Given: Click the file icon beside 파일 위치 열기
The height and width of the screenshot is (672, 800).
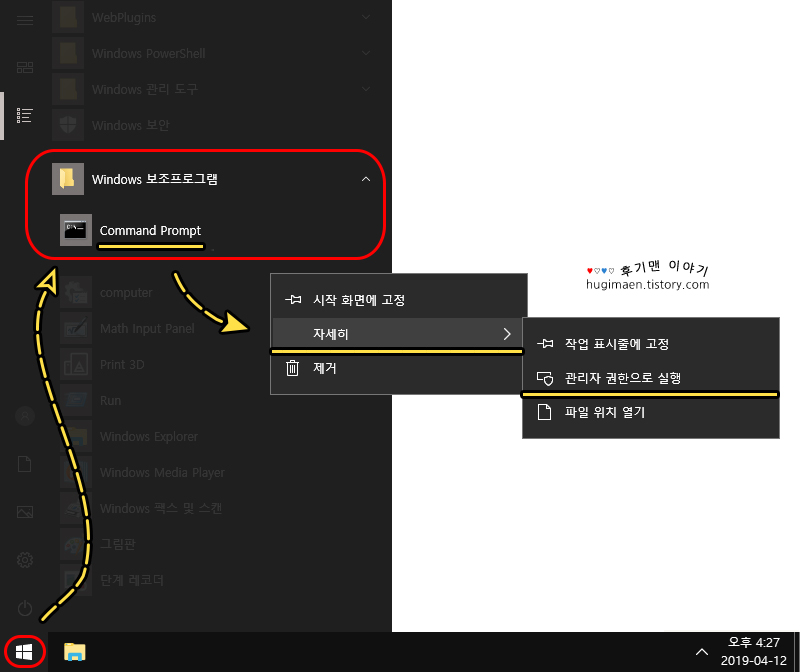Looking at the screenshot, I should click(x=544, y=412).
